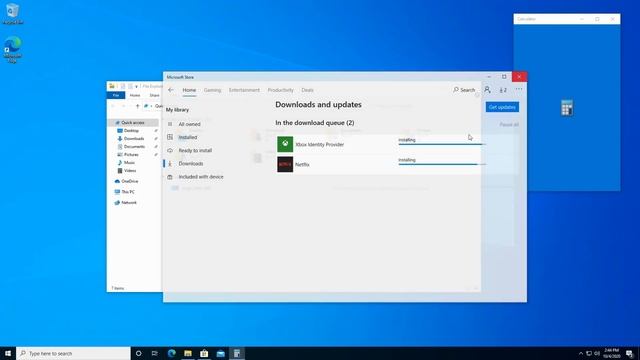Click the Xbox Identity Provider app icon
Screen dimensions: 640x360
[285, 144]
